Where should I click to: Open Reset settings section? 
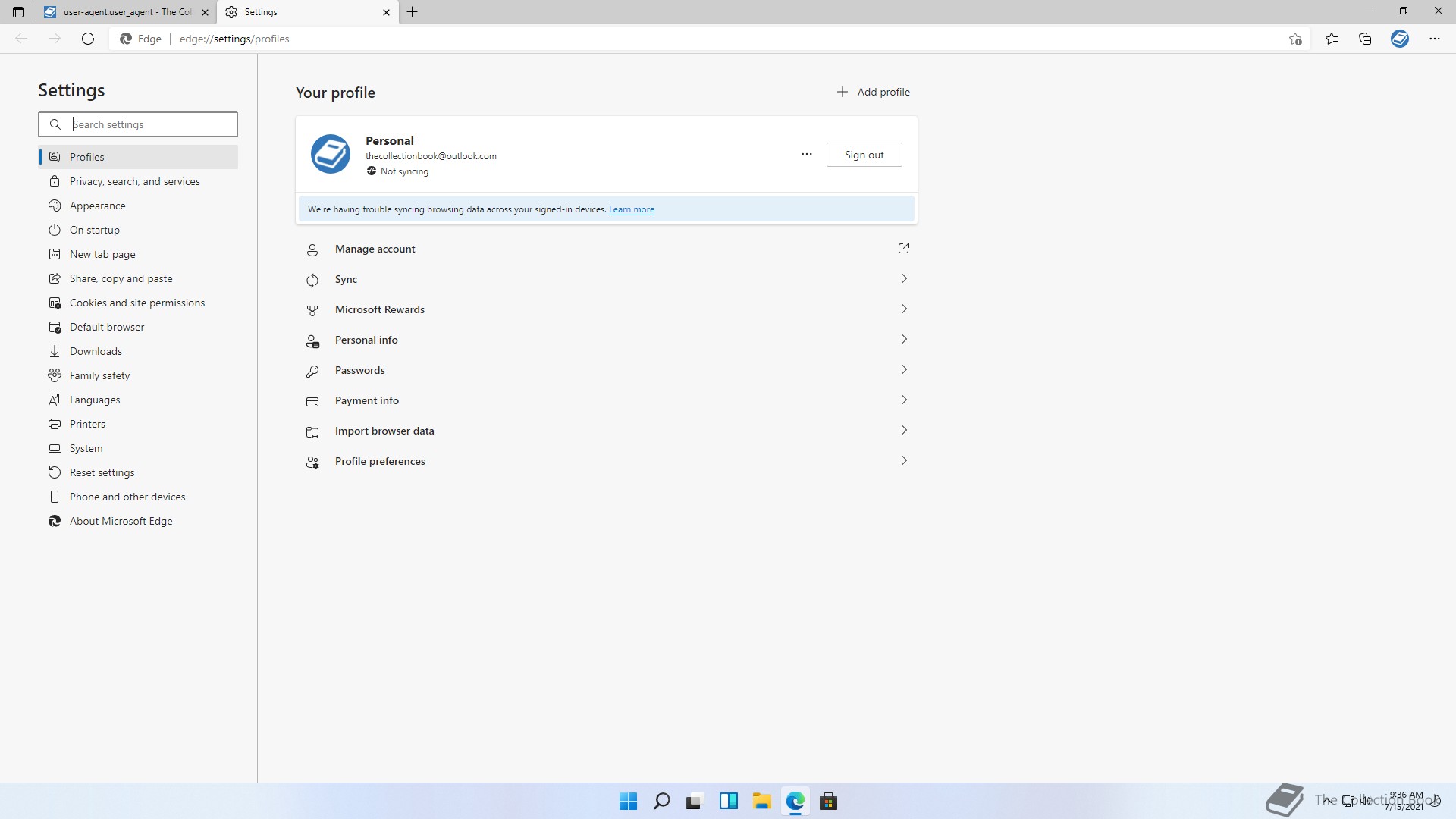coord(138,472)
